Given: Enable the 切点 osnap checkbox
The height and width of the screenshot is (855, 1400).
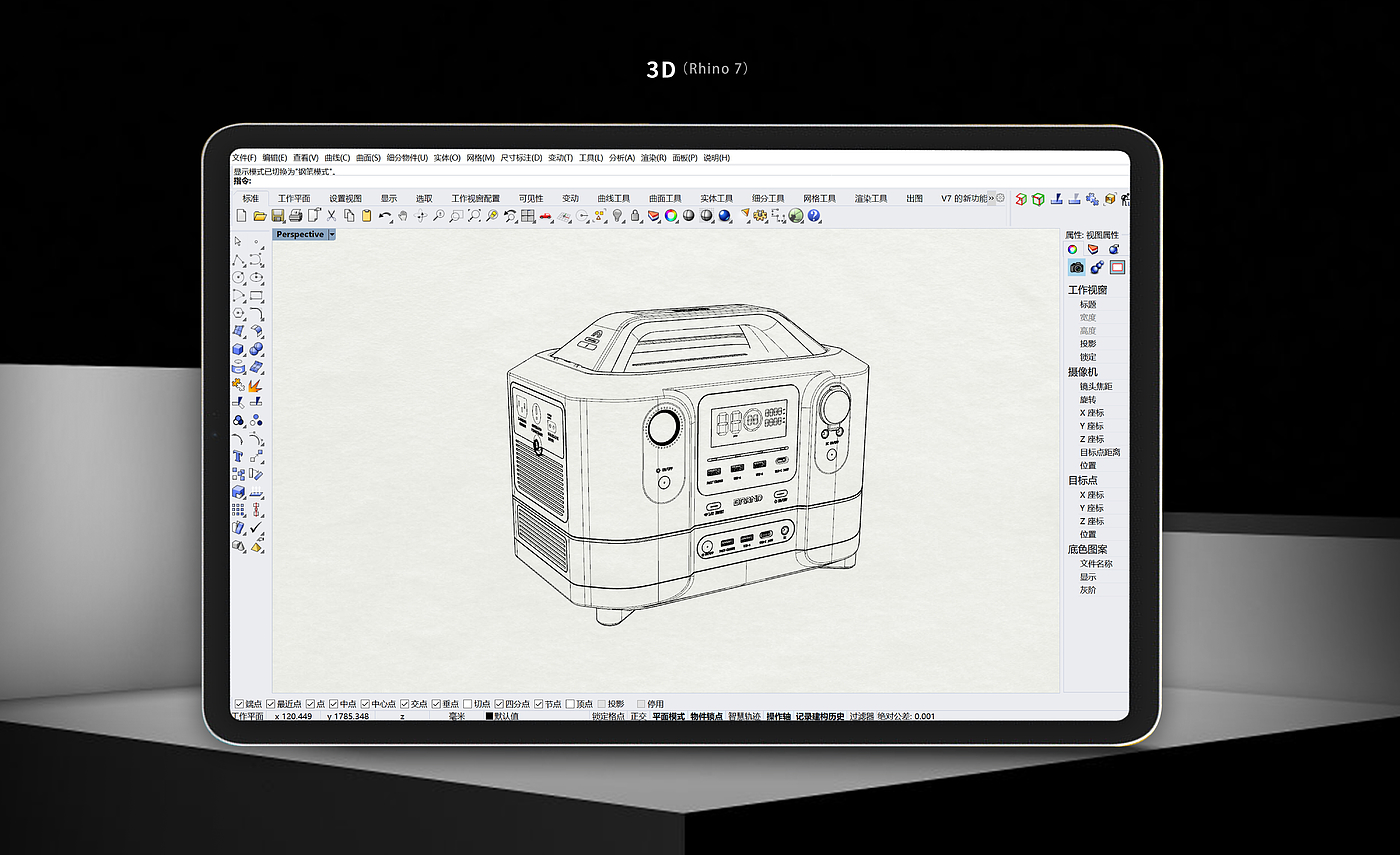Looking at the screenshot, I should click(467, 704).
